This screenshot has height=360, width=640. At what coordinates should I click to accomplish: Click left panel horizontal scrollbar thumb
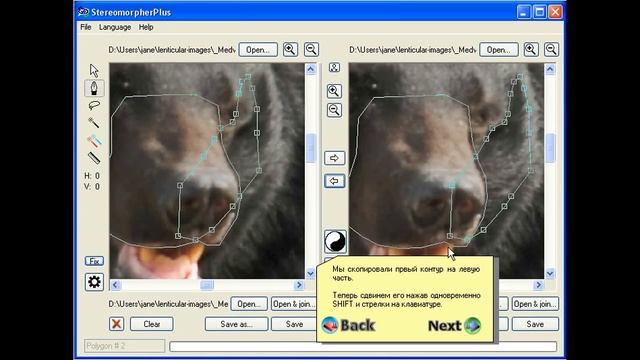[x=207, y=285]
